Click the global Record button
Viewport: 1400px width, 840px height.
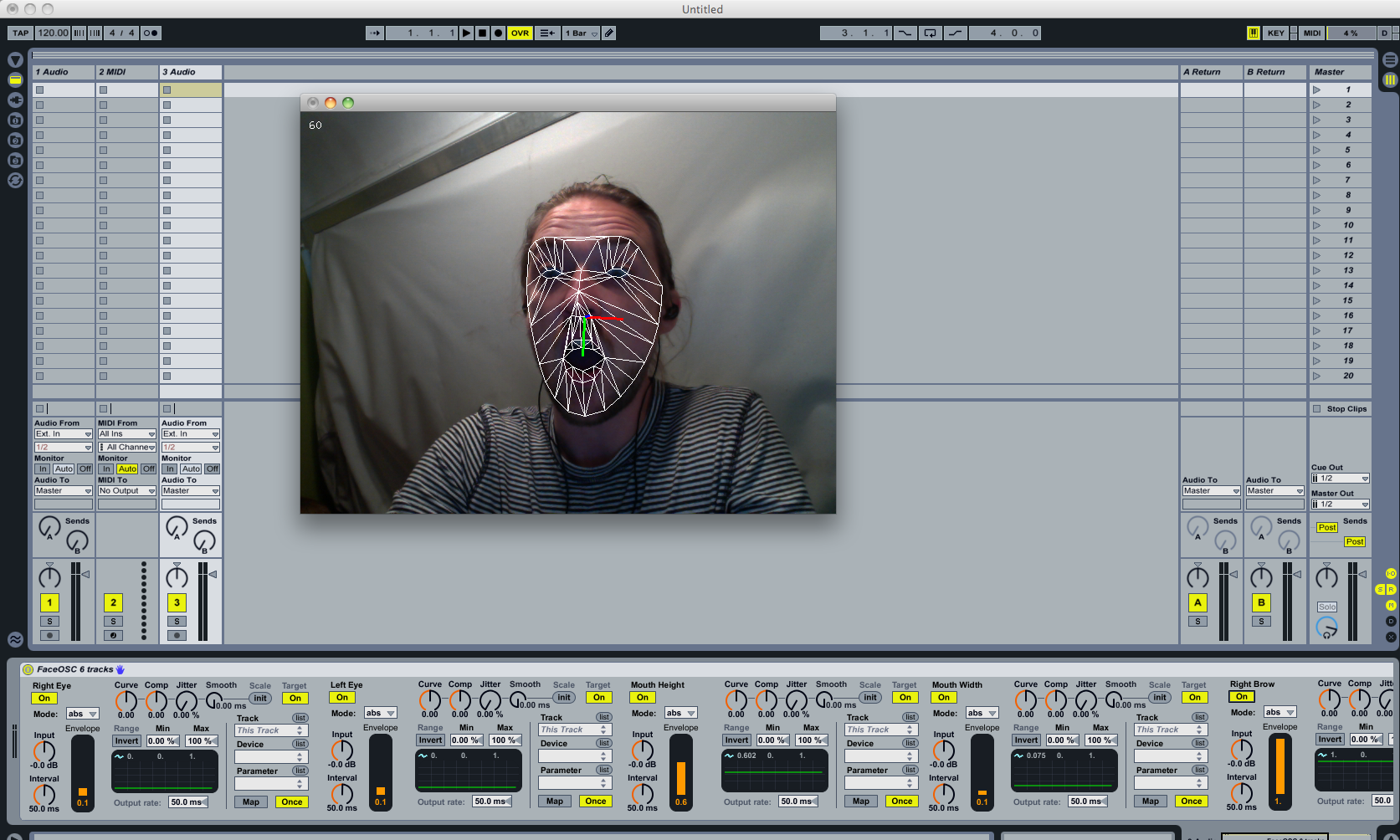point(498,33)
